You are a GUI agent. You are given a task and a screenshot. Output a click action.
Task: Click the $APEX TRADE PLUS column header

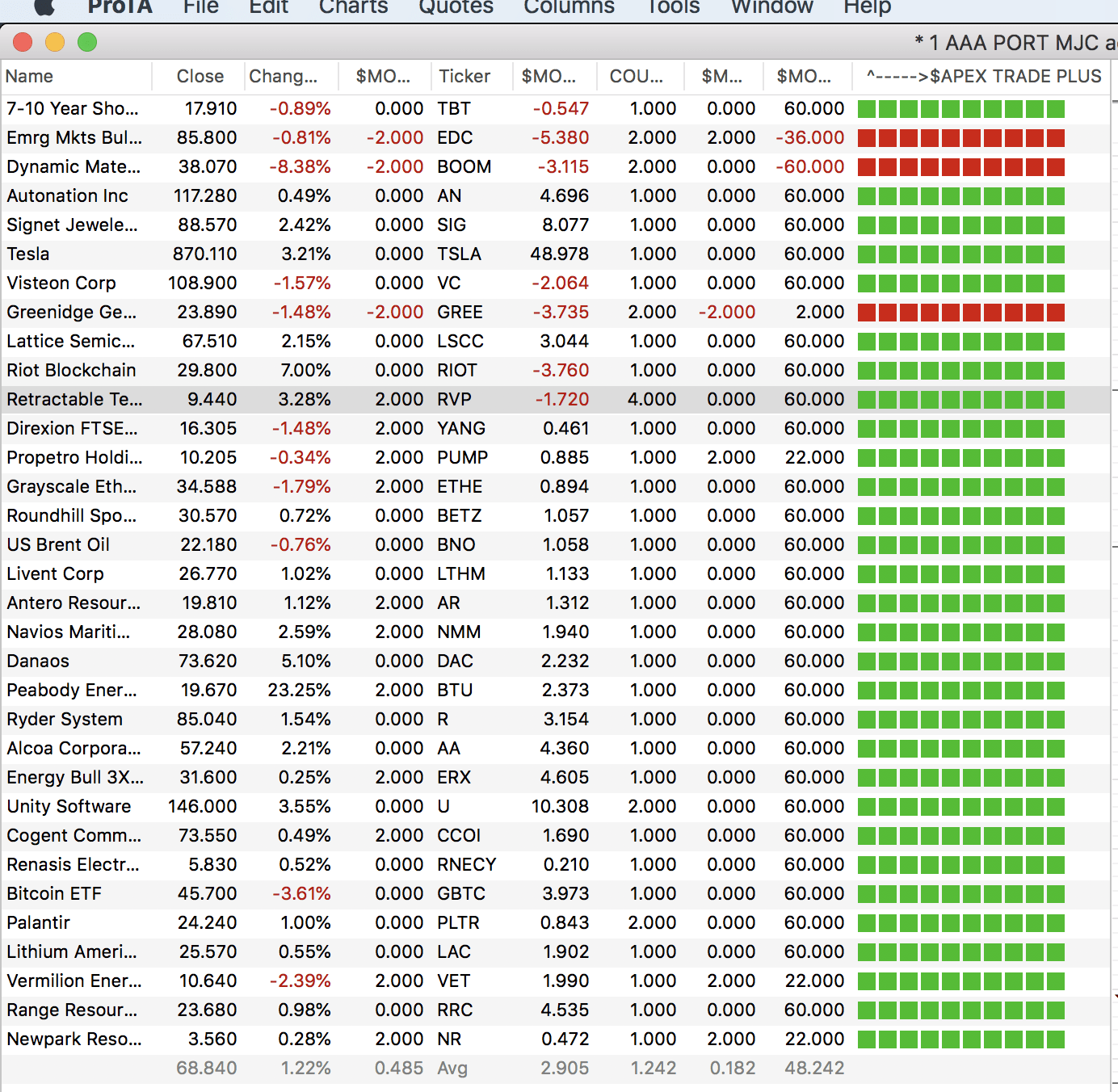pos(983,77)
